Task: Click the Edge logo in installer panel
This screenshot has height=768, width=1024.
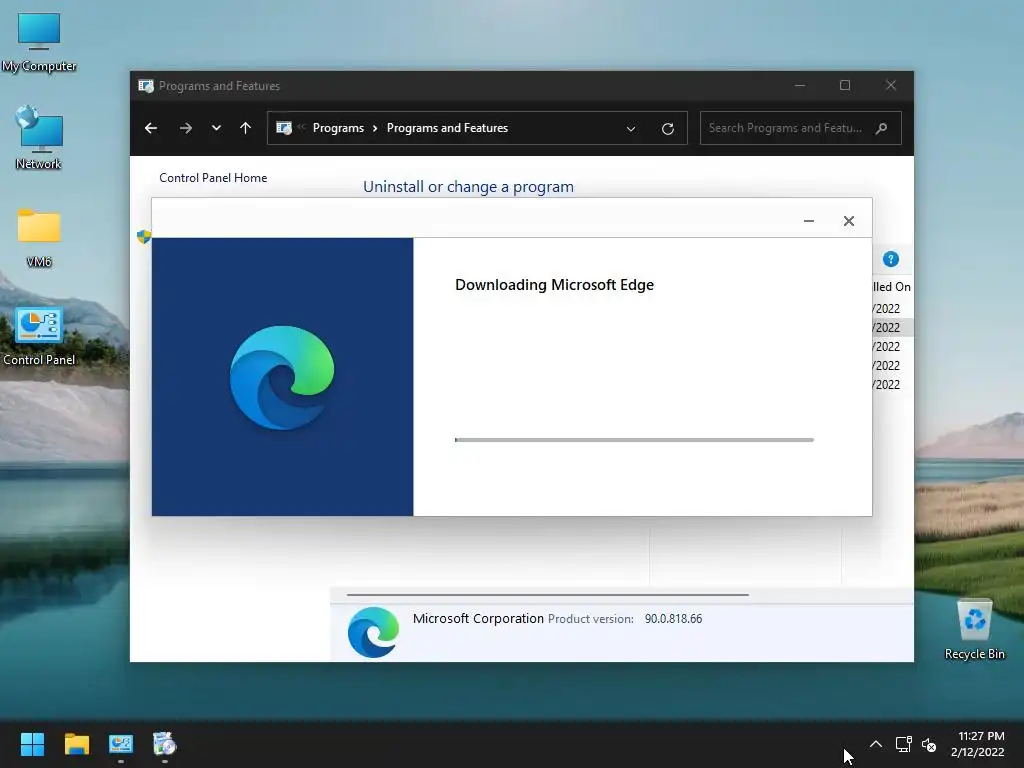Action: (x=282, y=377)
